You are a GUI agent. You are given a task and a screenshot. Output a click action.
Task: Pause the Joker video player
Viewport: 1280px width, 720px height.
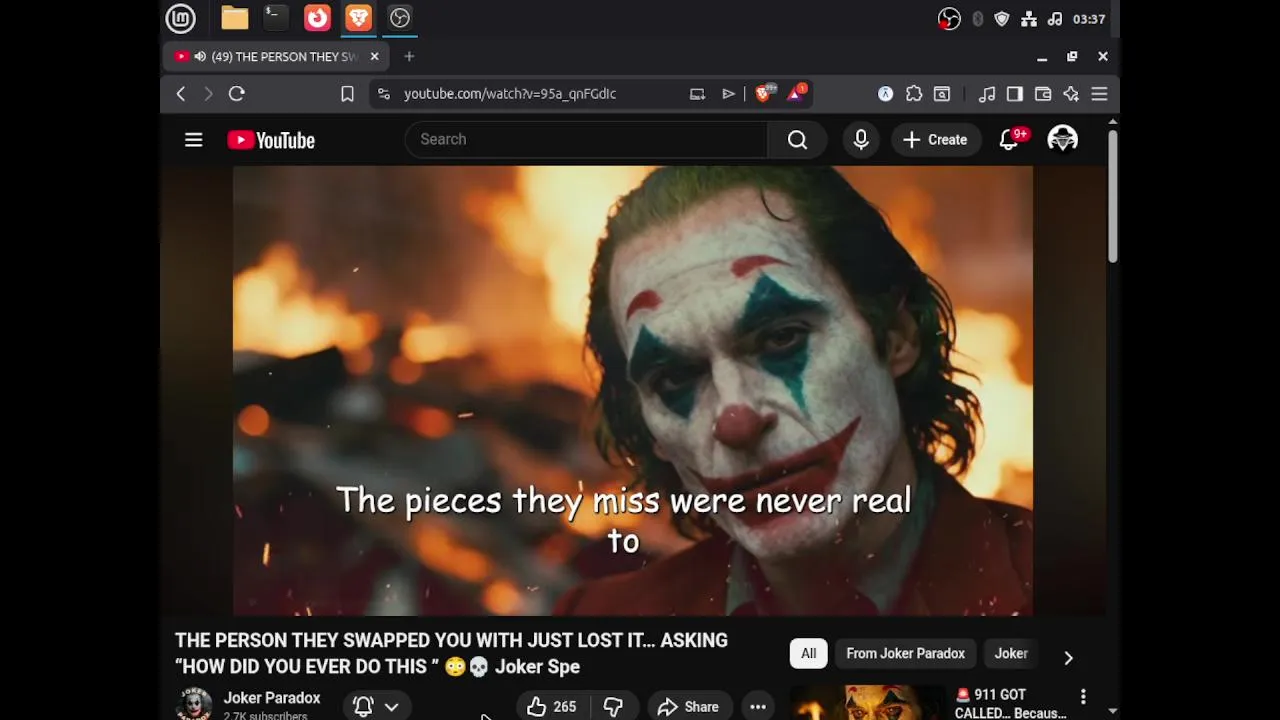pyautogui.click(x=632, y=391)
